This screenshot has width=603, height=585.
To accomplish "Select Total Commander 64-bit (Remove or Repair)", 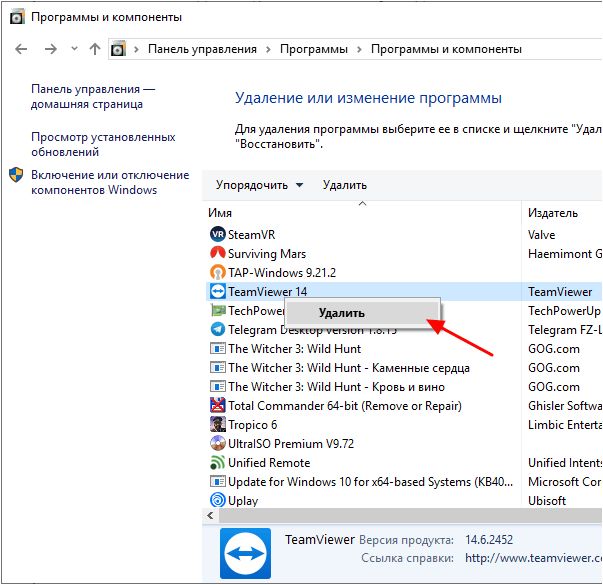I will pyautogui.click(x=345, y=405).
